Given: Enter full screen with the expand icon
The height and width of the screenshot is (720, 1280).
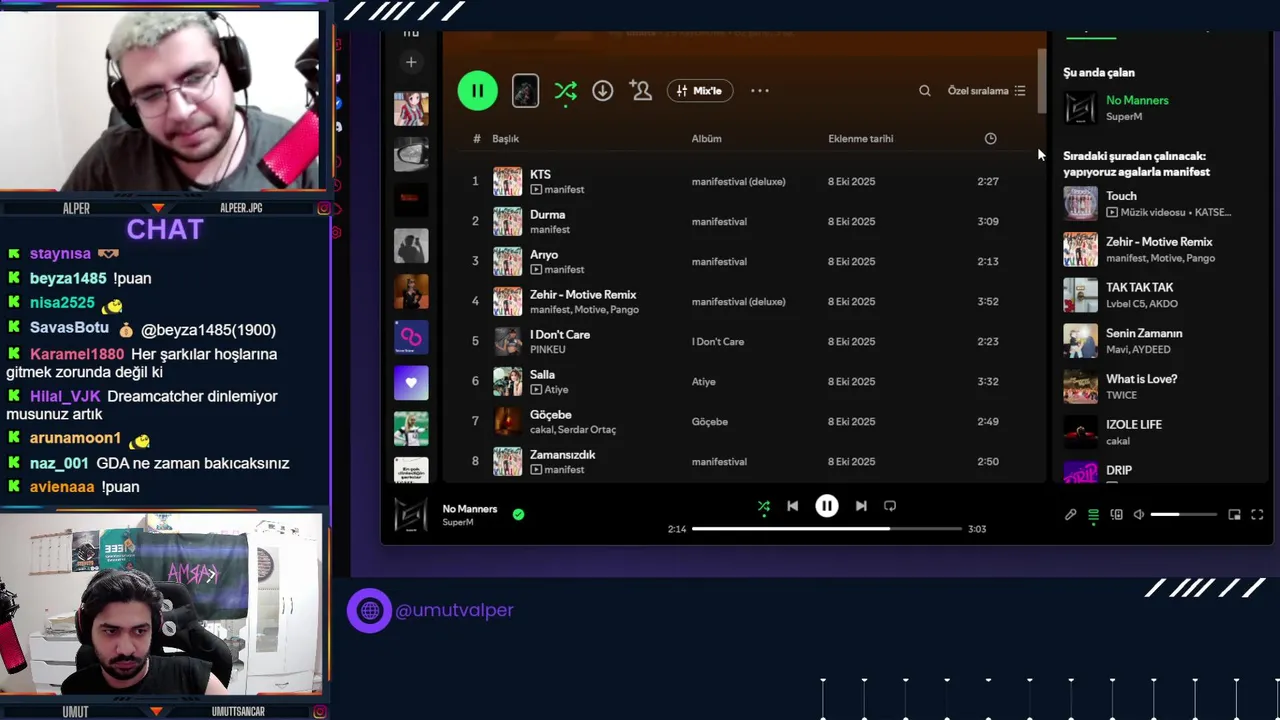Looking at the screenshot, I should (1257, 515).
